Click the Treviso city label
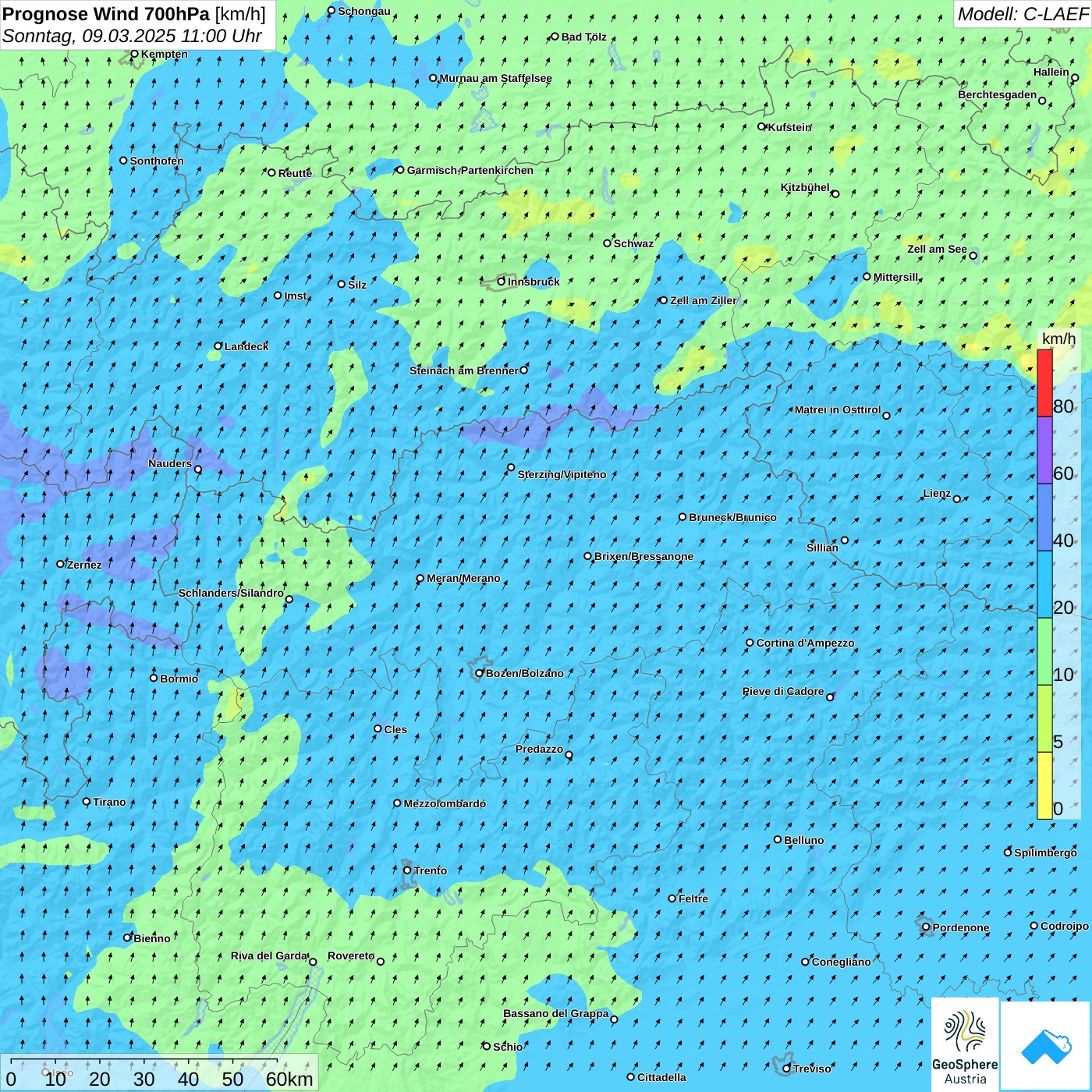The width and height of the screenshot is (1092, 1092). tap(812, 1069)
